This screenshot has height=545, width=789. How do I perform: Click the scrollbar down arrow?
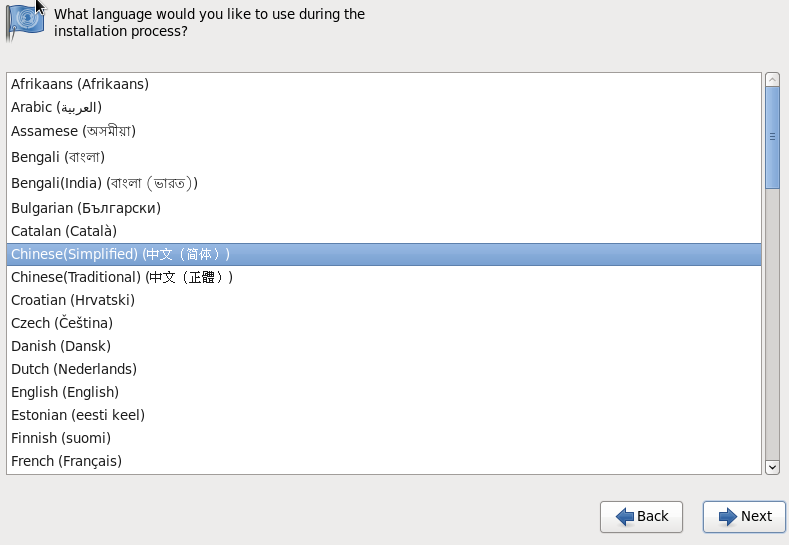[772, 467]
